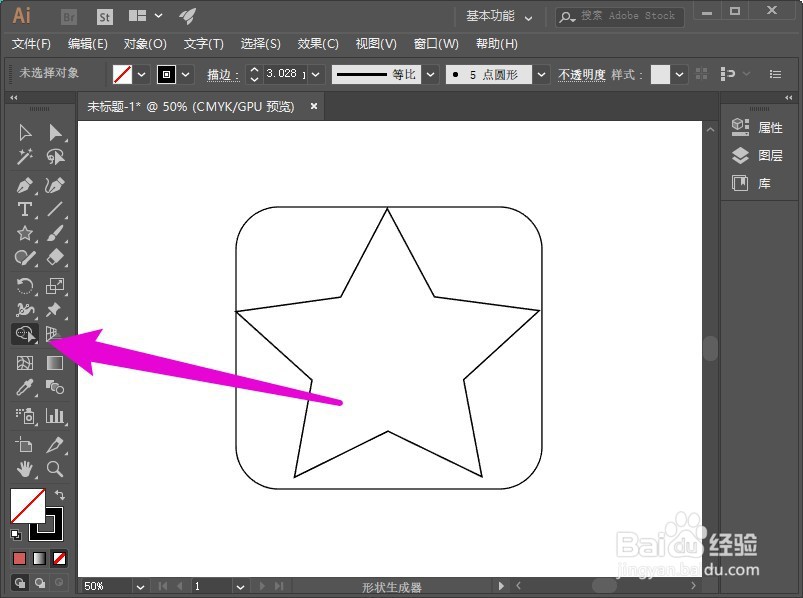Open the 库 libraries panel

751,183
